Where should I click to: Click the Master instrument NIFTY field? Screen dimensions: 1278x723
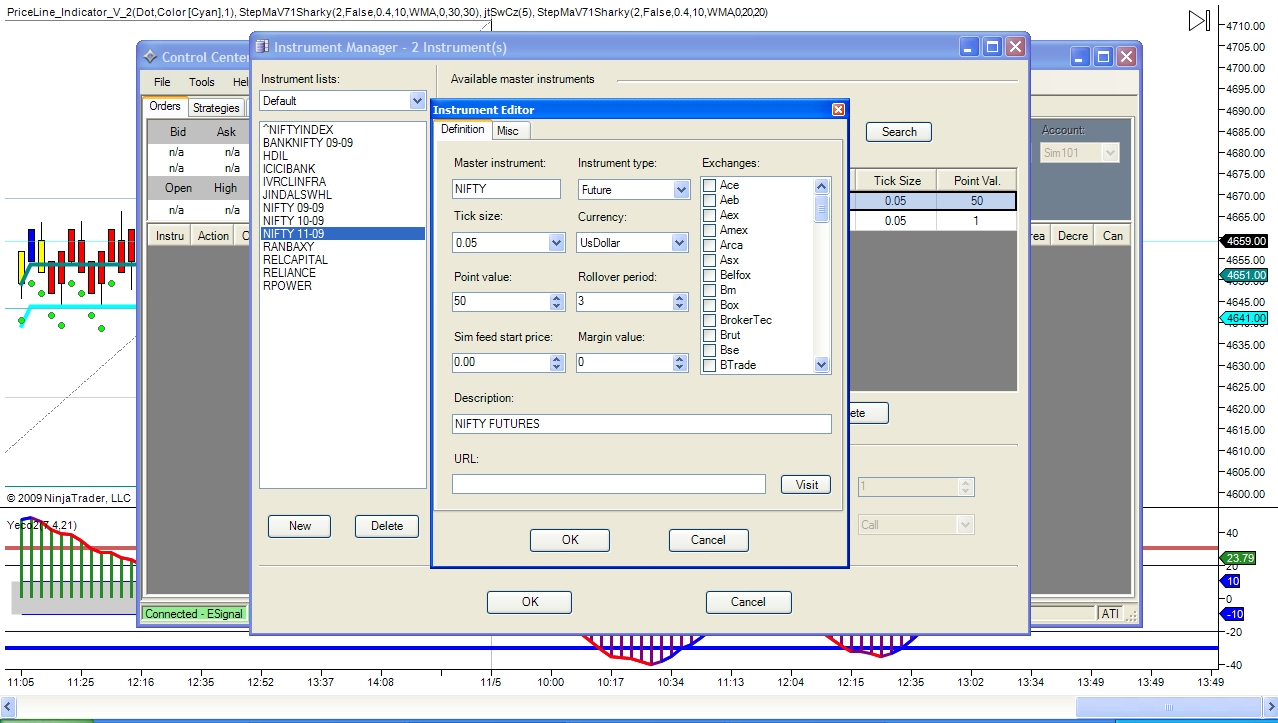point(506,188)
